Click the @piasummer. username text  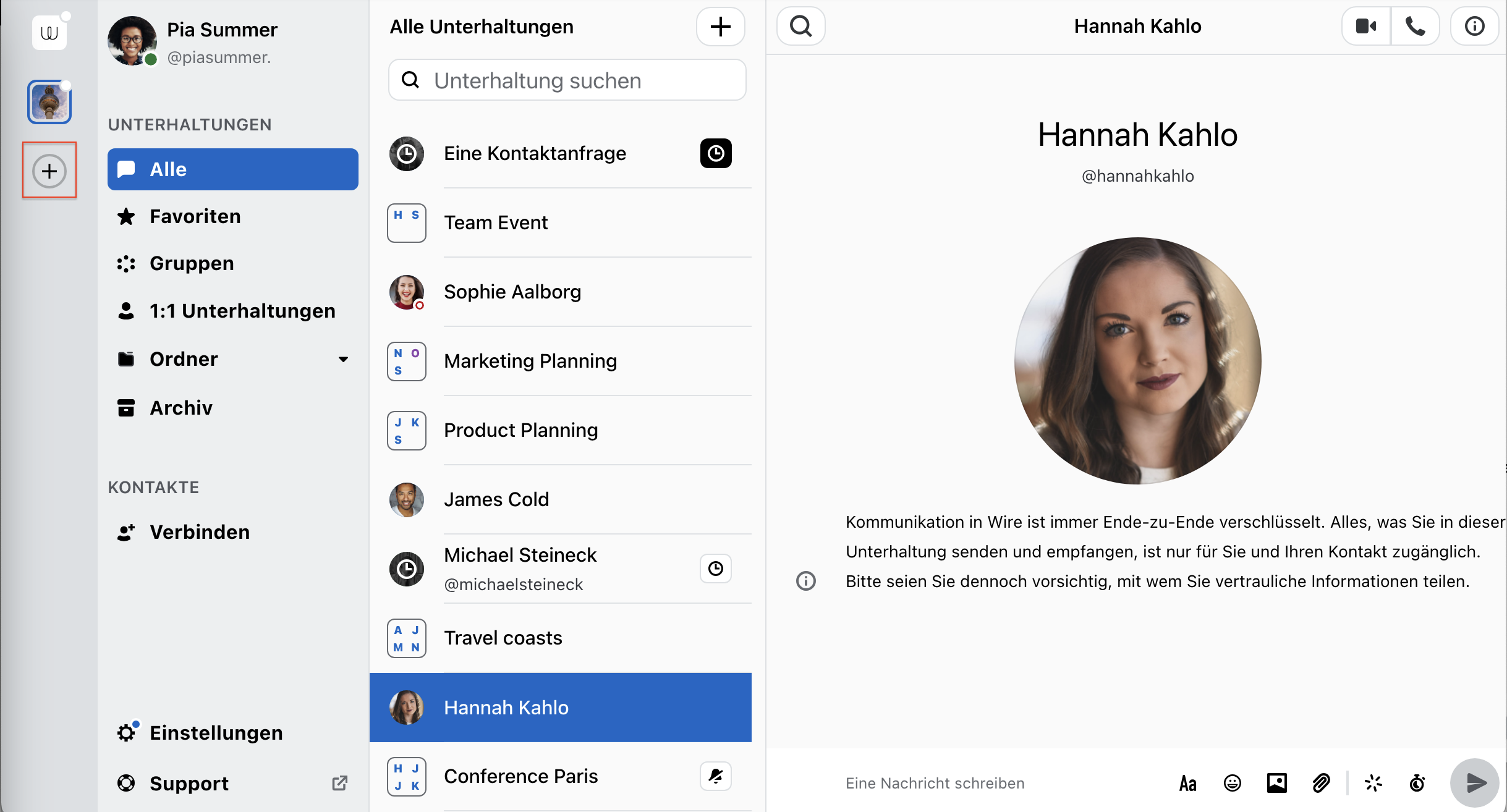click(x=219, y=57)
